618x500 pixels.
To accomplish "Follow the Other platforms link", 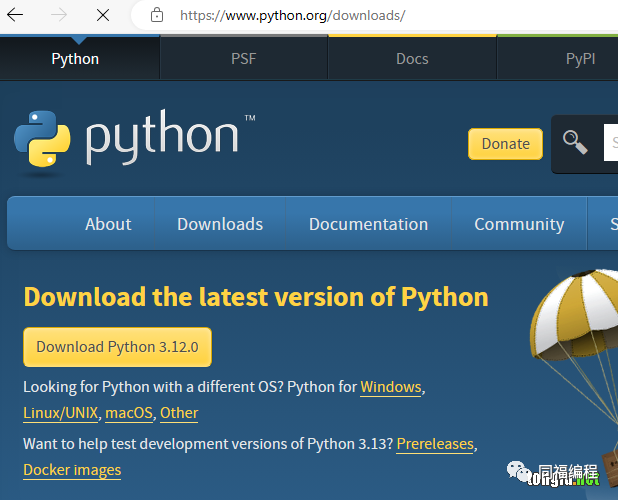I will [x=179, y=413].
